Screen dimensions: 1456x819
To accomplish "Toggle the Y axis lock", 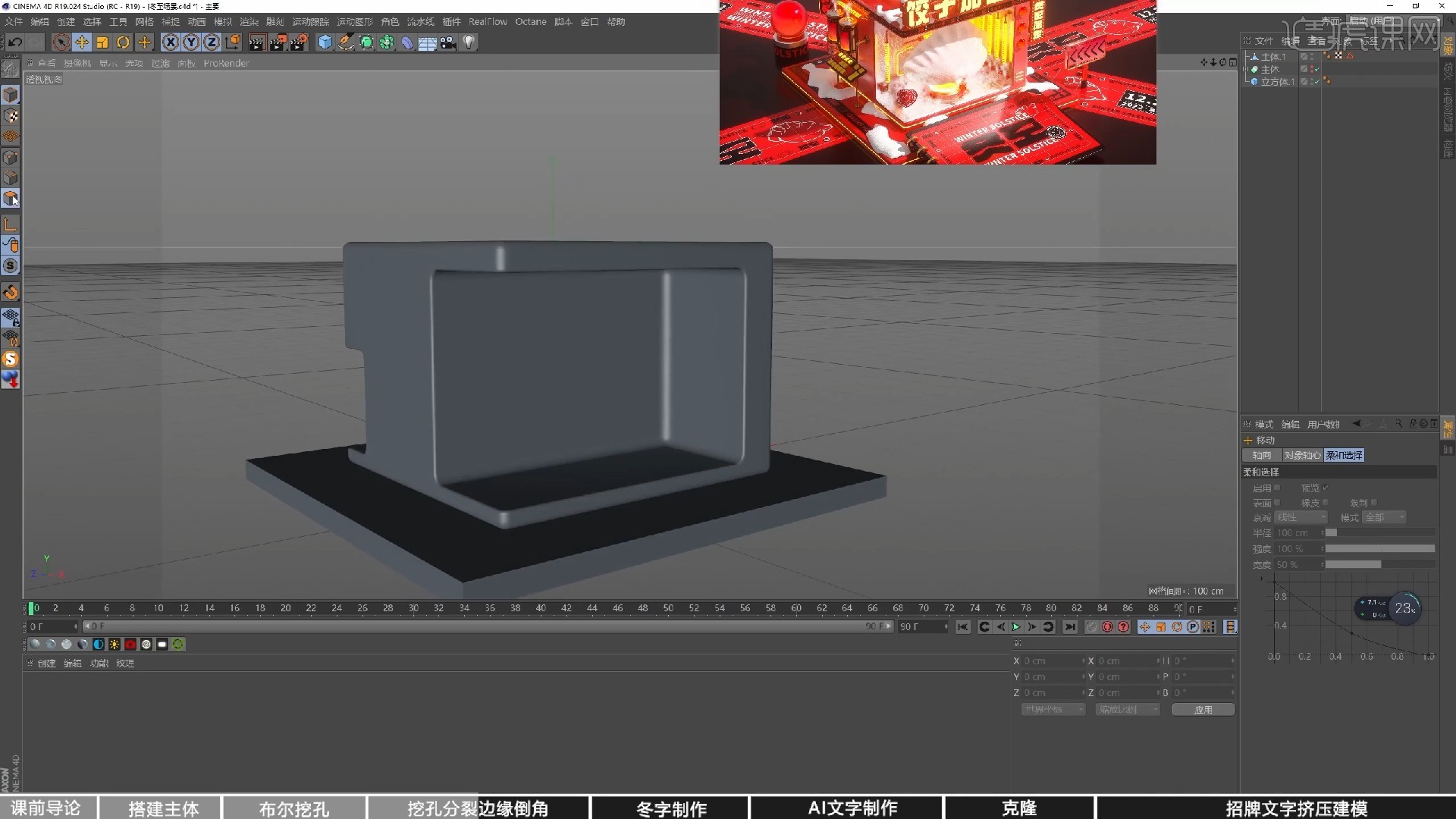I will click(x=191, y=42).
